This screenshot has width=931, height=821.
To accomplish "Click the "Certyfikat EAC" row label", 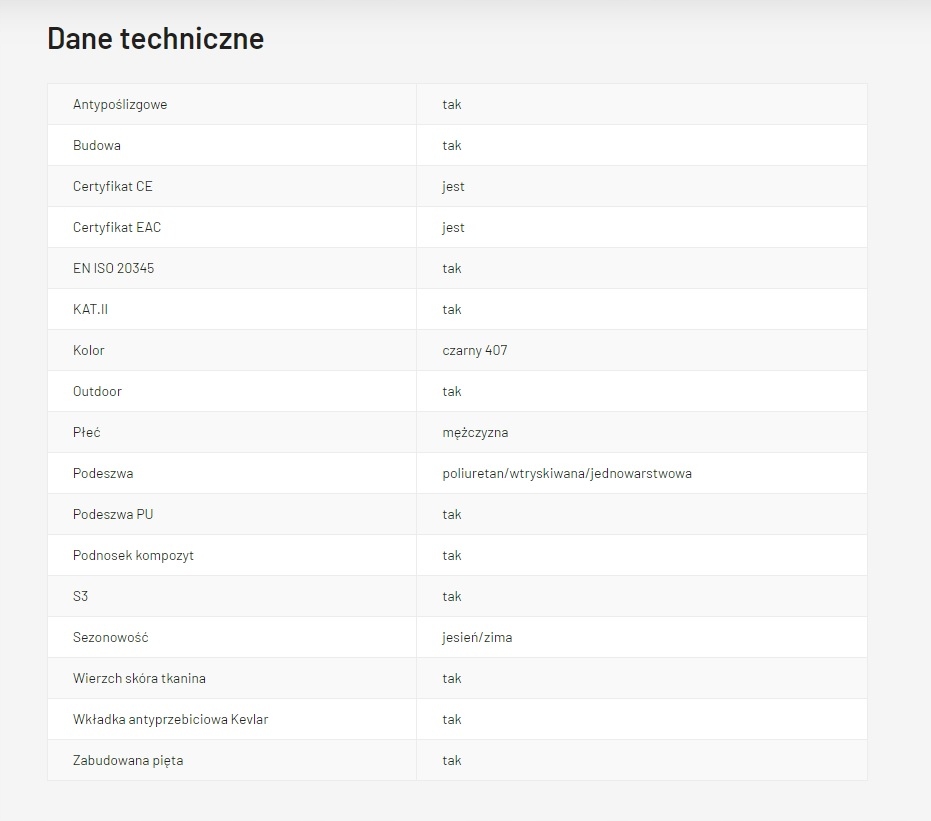I will point(117,227).
